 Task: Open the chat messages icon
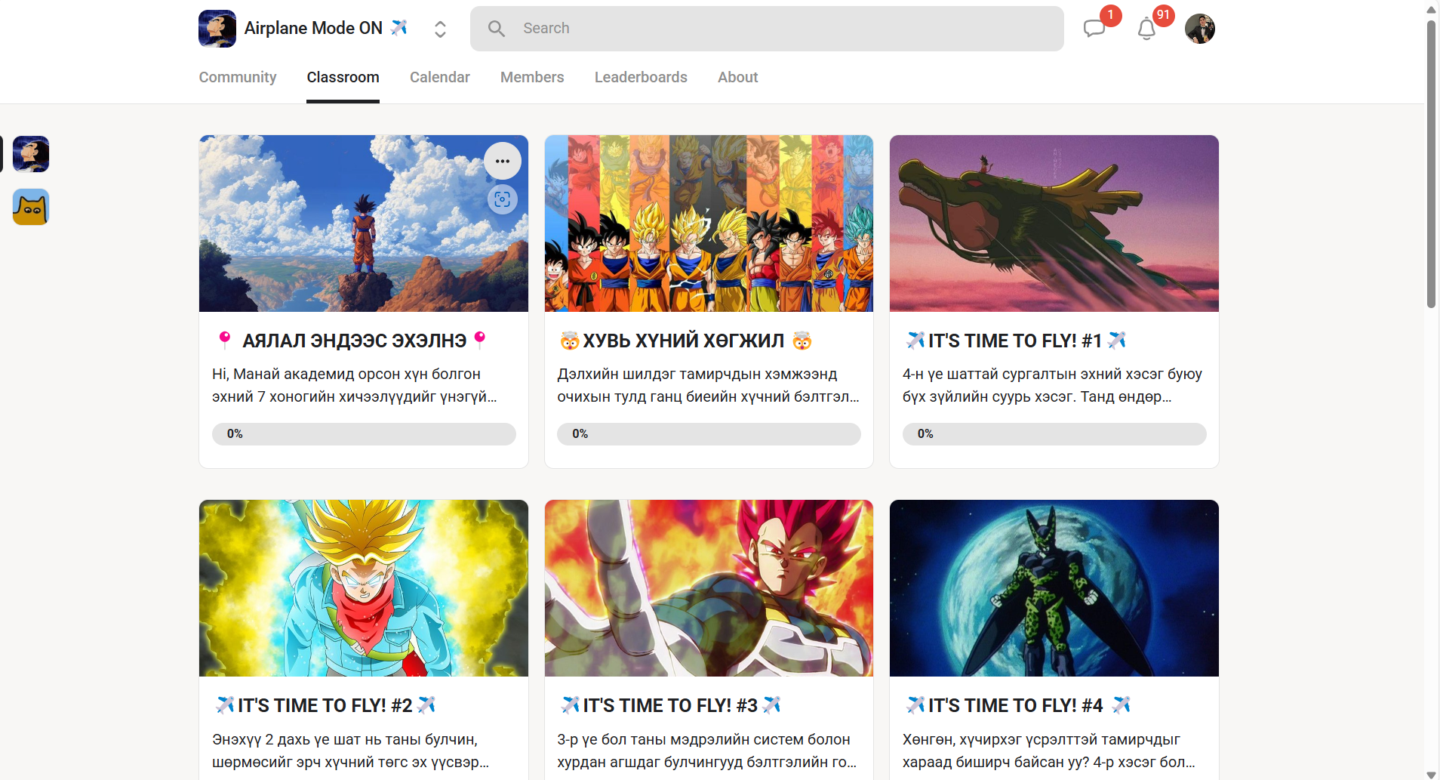click(1095, 29)
